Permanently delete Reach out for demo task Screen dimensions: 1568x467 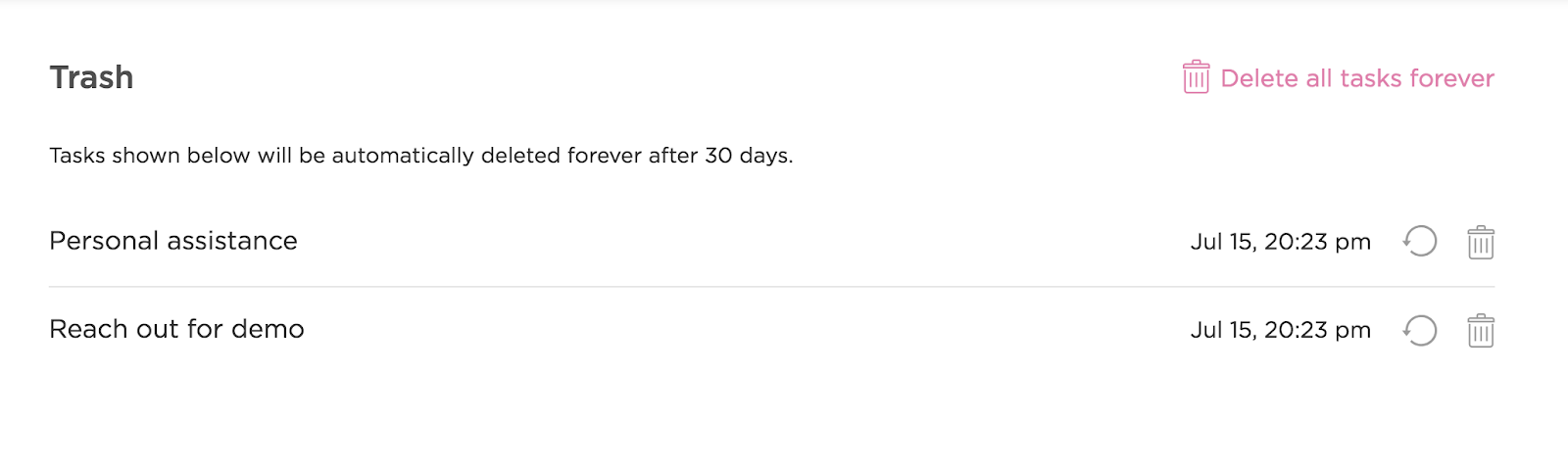pyautogui.click(x=1480, y=330)
